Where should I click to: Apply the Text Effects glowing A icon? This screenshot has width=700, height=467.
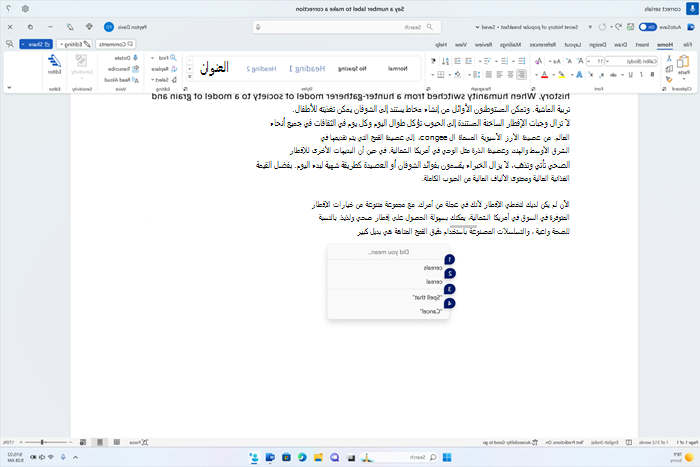click(x=579, y=75)
